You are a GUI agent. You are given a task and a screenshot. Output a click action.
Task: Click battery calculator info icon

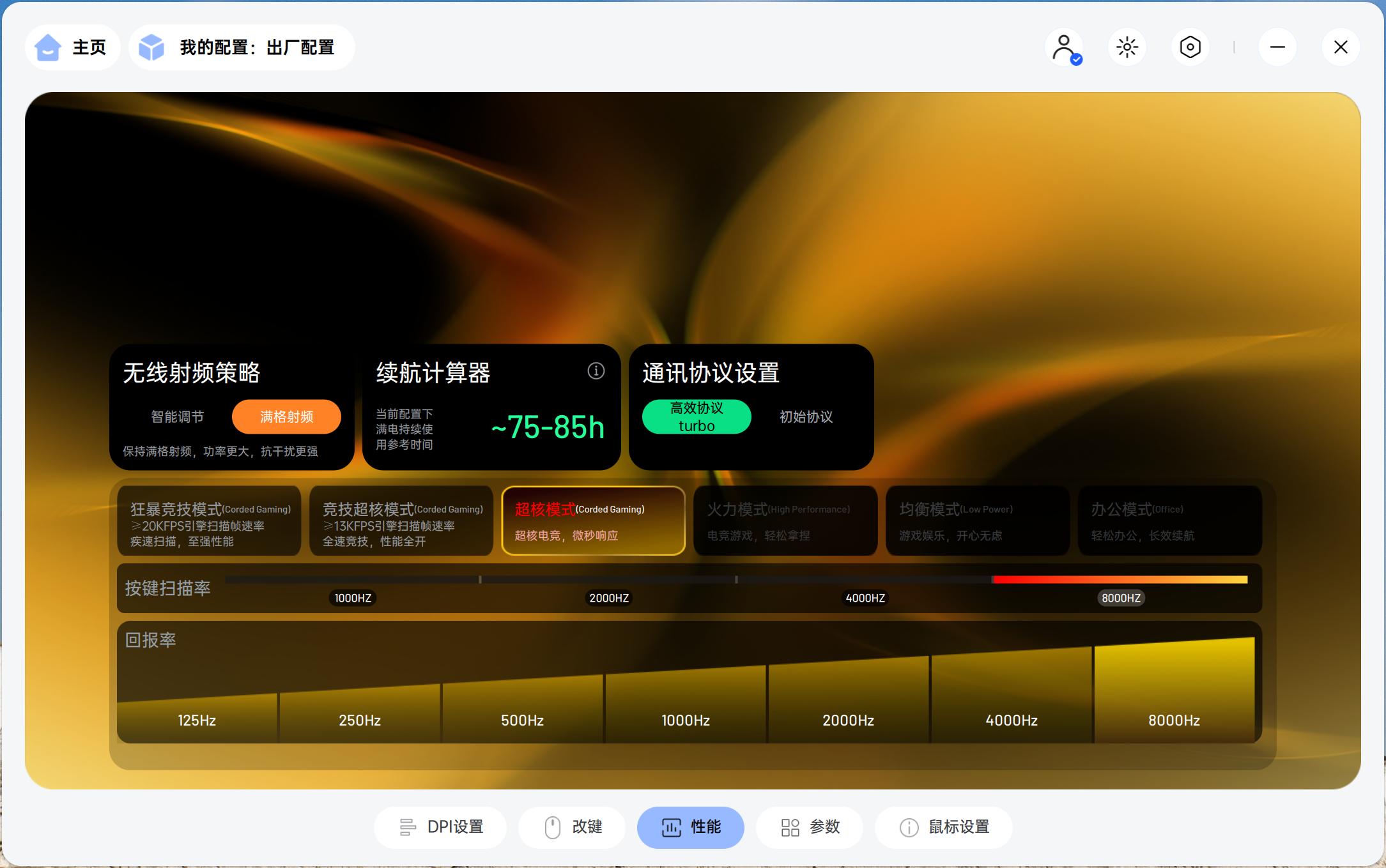click(596, 371)
